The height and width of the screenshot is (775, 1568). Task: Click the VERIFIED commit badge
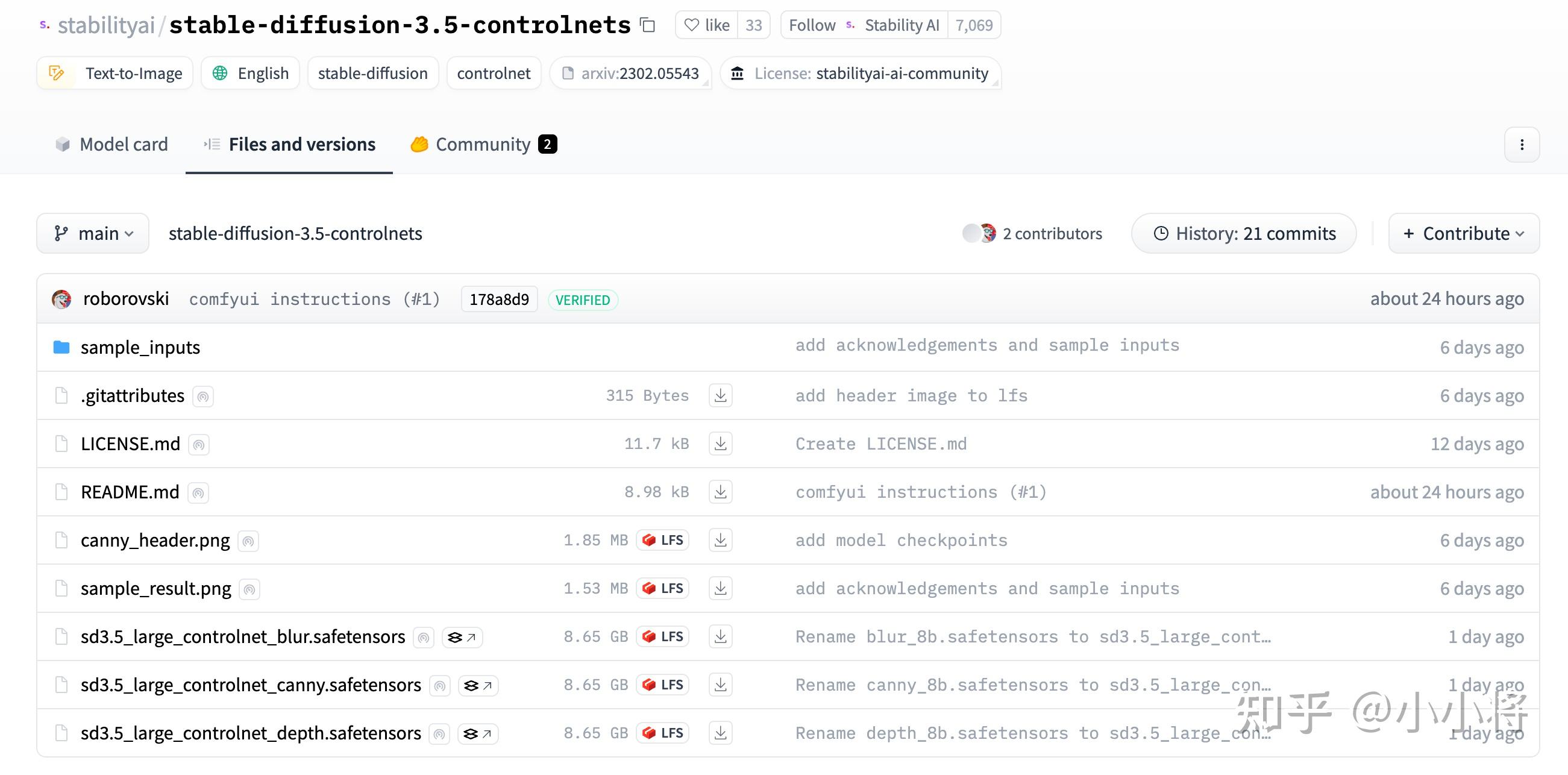(x=583, y=300)
